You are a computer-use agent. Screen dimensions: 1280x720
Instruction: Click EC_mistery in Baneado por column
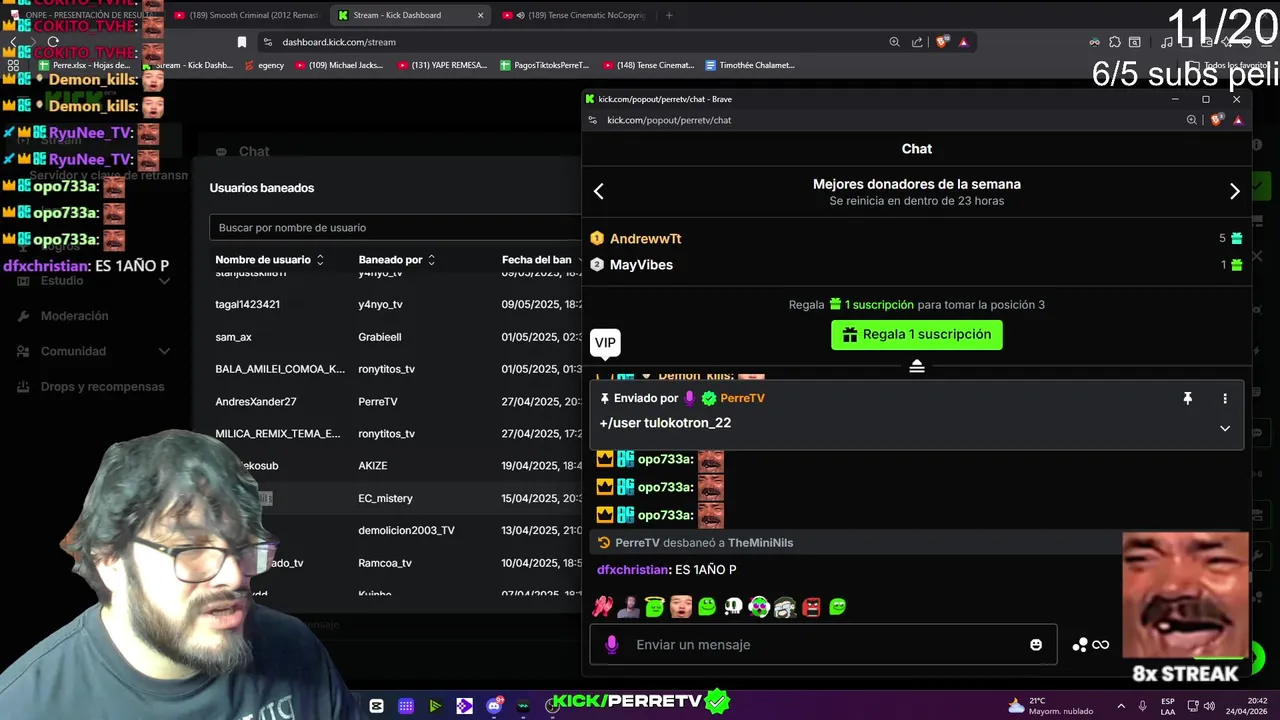(385, 498)
